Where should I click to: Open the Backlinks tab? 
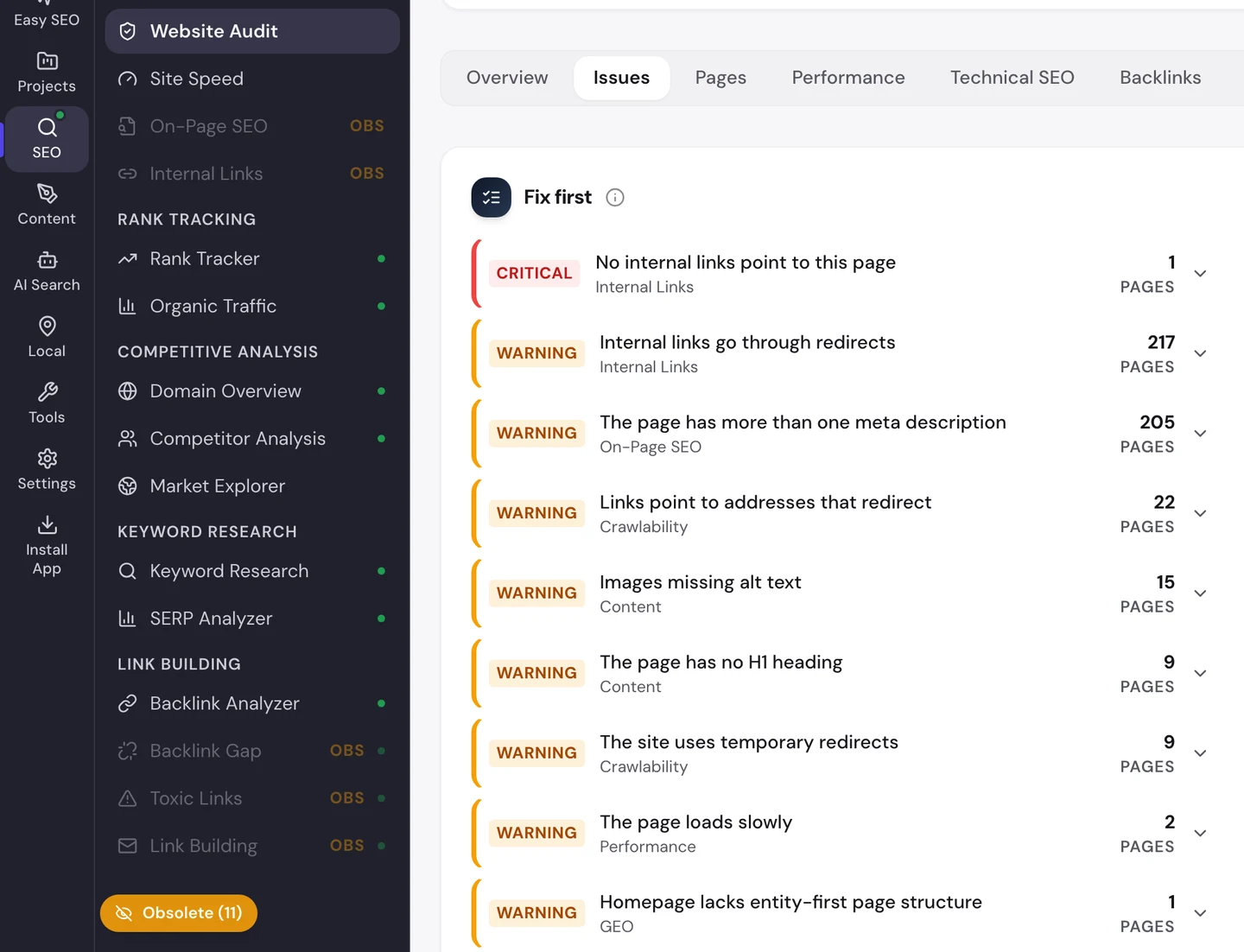coord(1160,78)
